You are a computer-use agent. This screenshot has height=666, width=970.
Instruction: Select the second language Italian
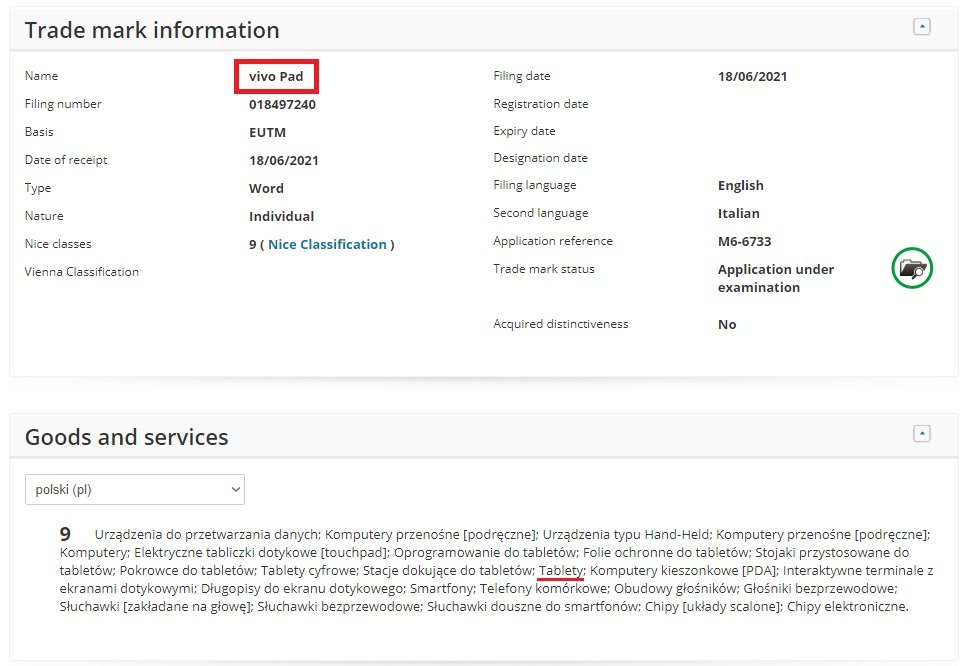[x=739, y=213]
